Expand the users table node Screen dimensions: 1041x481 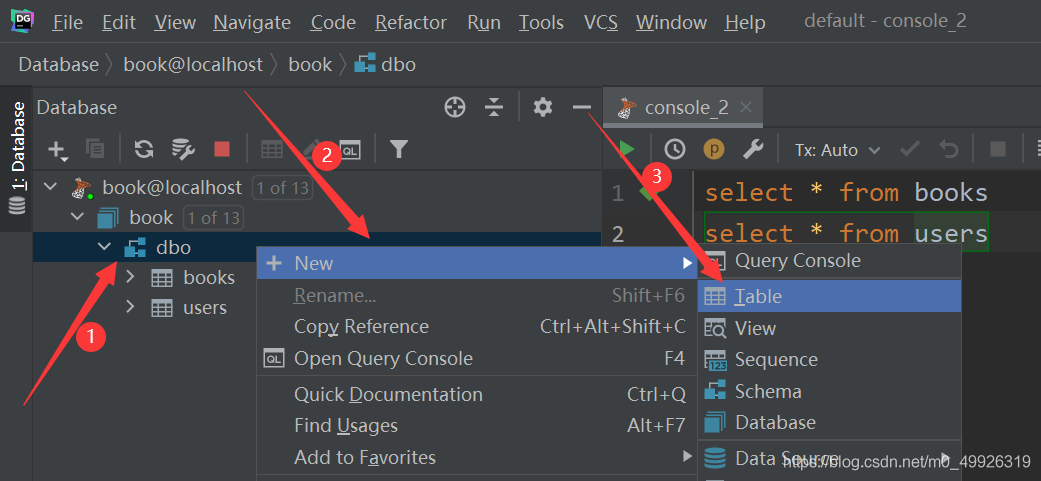point(130,307)
